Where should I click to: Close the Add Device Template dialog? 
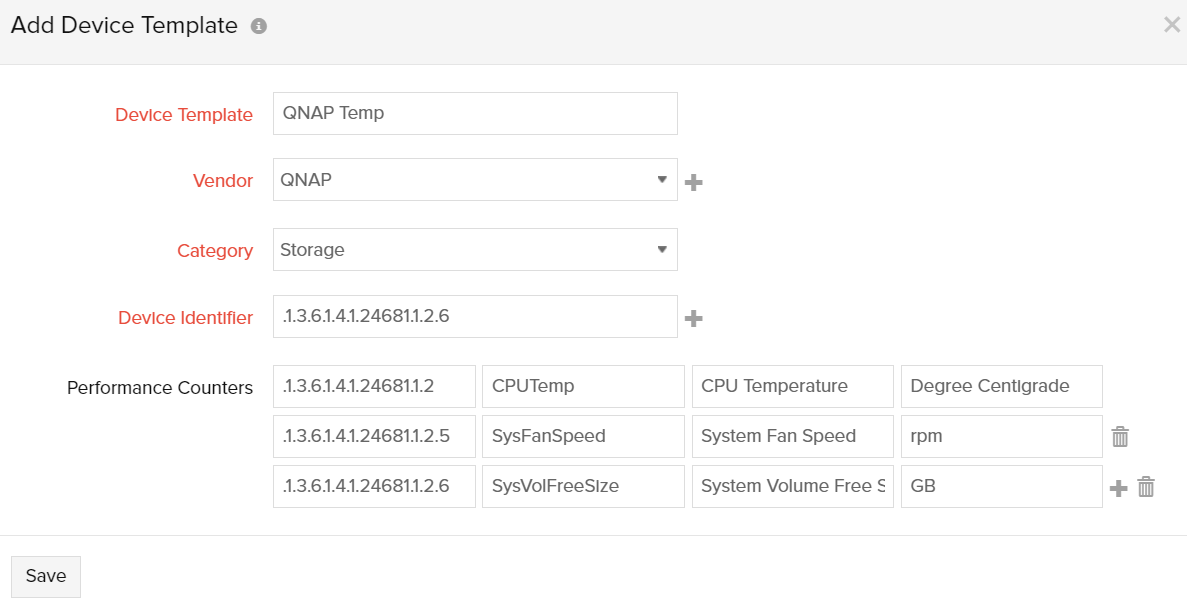[x=1171, y=24]
